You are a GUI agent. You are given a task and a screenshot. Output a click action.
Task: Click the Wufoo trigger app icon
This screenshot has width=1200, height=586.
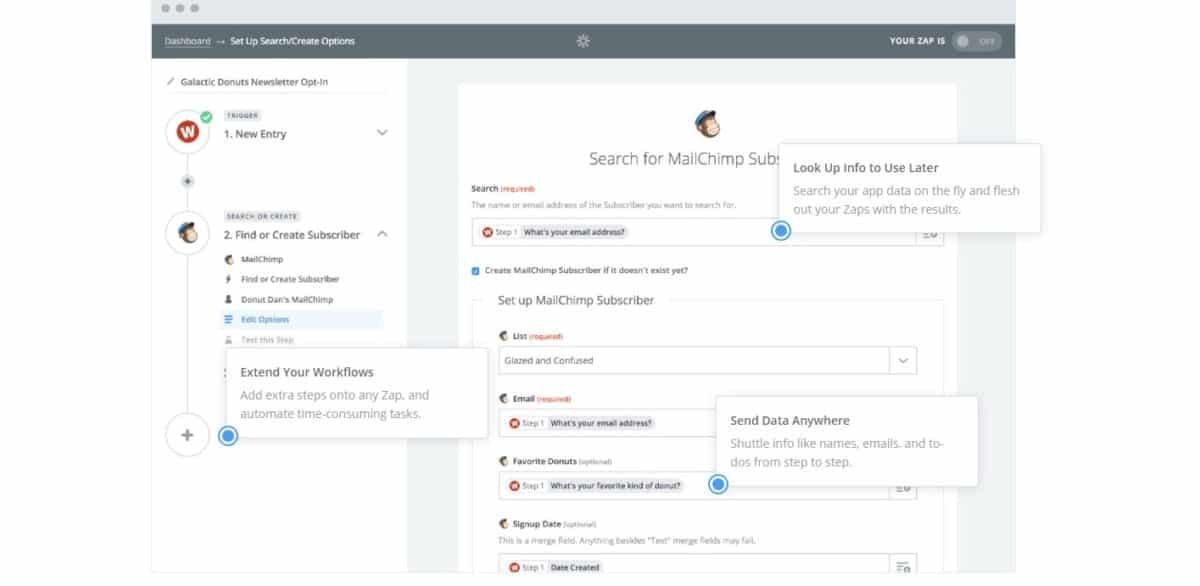[x=187, y=131]
